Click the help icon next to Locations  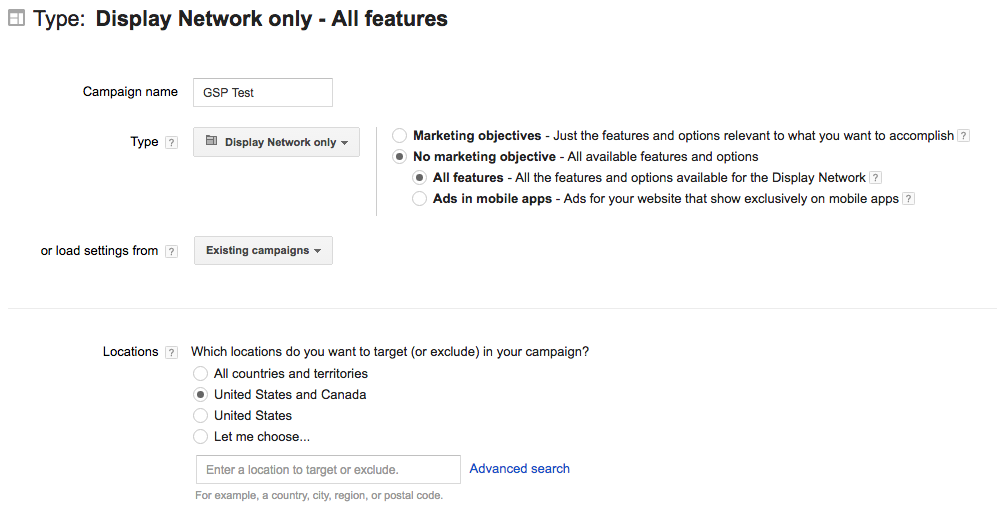pyautogui.click(x=171, y=353)
